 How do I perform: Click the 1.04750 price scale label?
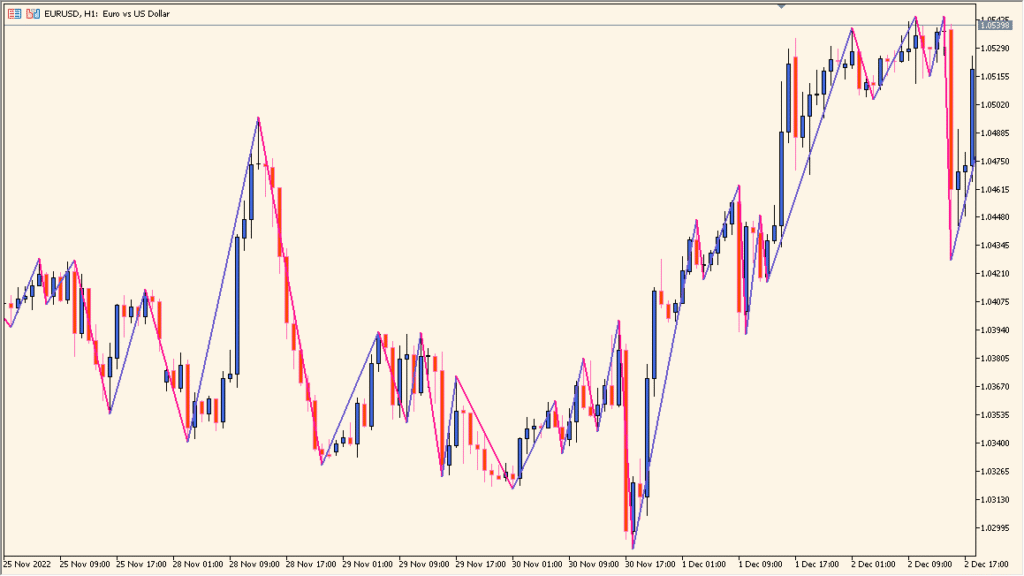(996, 161)
